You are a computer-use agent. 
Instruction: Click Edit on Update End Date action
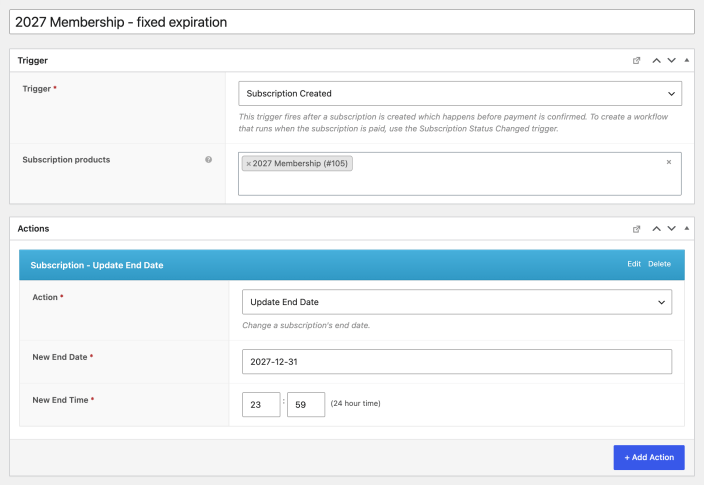pos(634,264)
